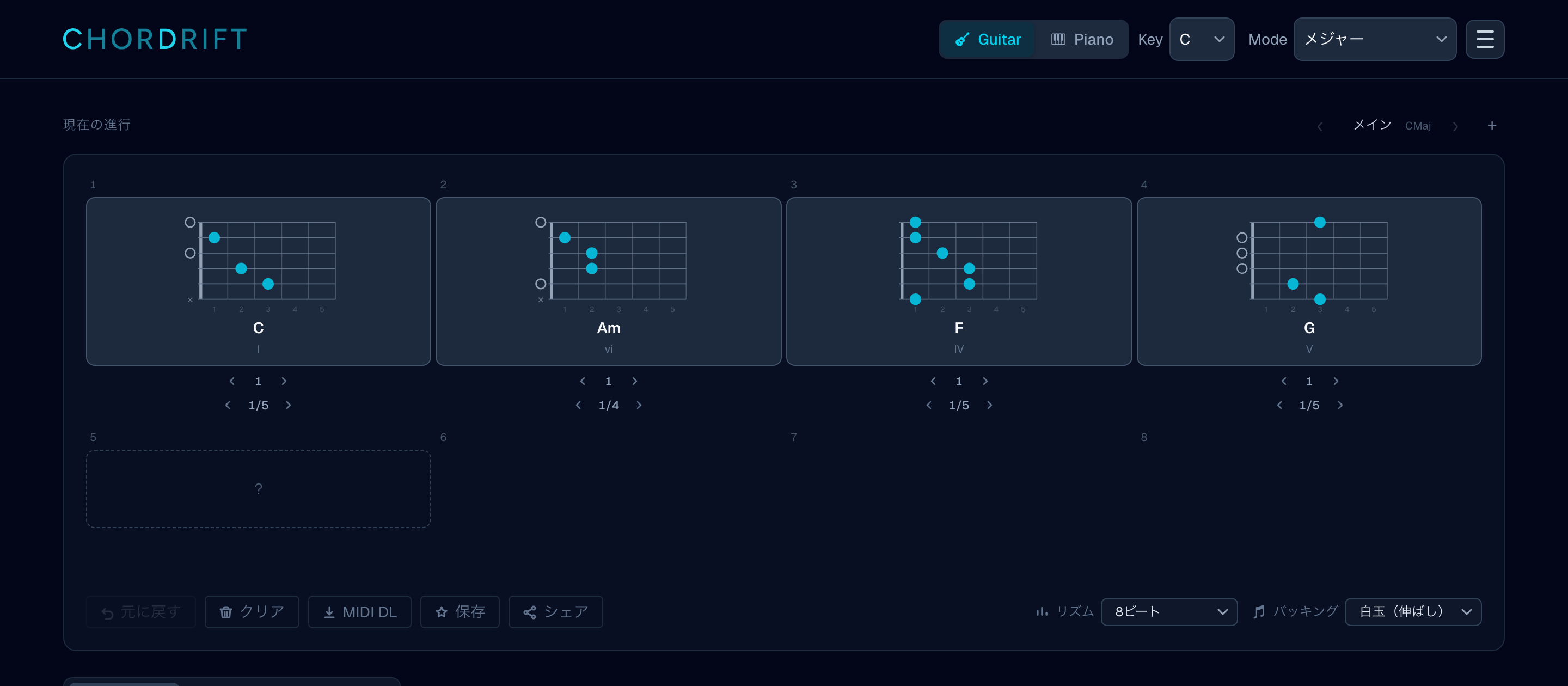Increase bar length for F chord
1568x686 pixels.
(985, 381)
